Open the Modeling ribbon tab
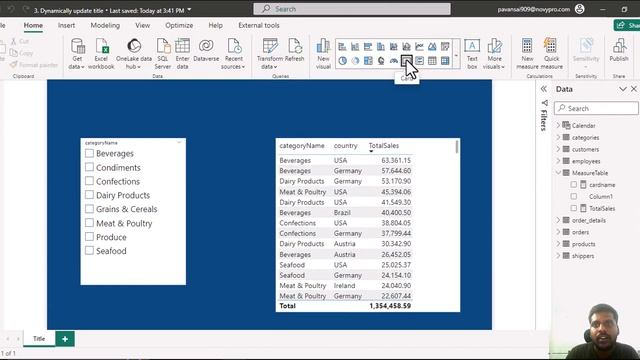 coord(105,25)
